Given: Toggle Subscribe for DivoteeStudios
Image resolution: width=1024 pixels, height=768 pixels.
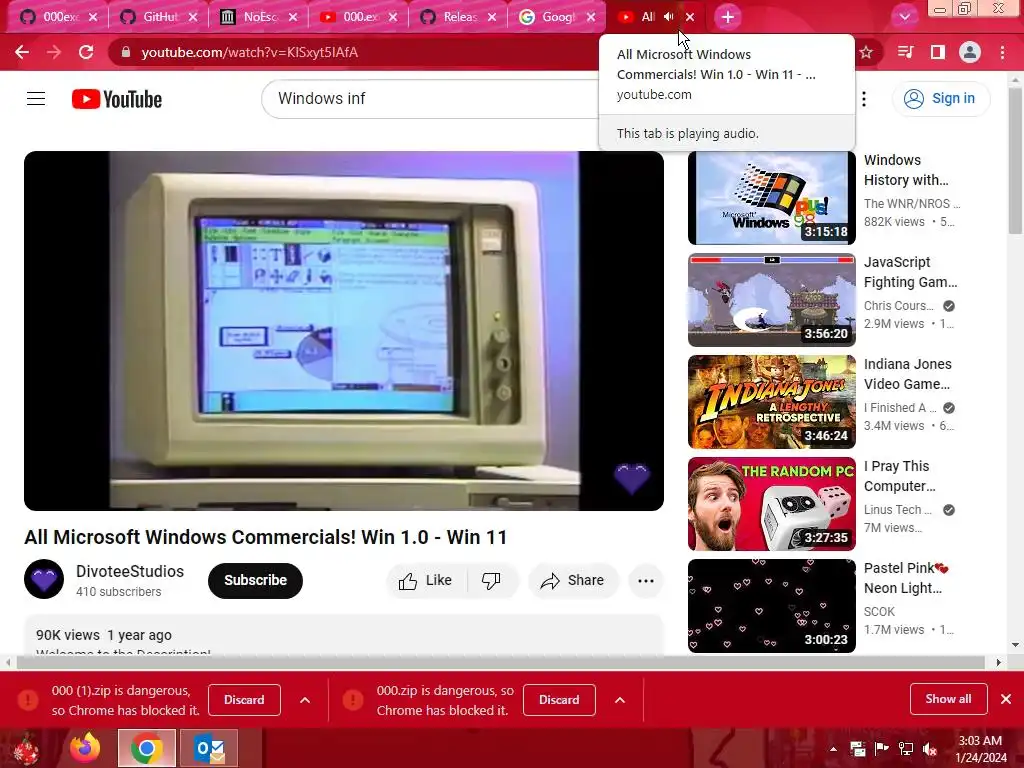Looking at the screenshot, I should click(255, 581).
